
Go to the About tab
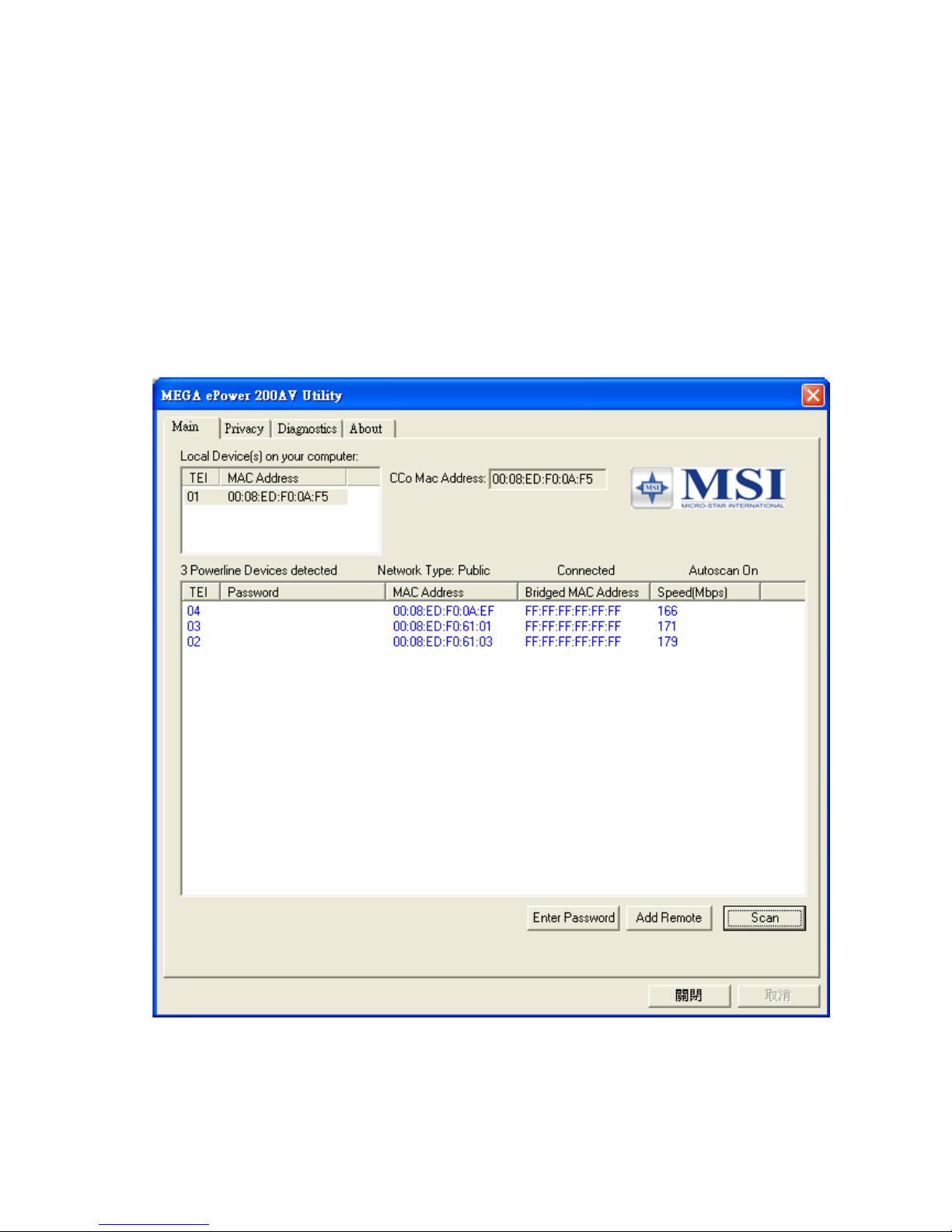[365, 429]
